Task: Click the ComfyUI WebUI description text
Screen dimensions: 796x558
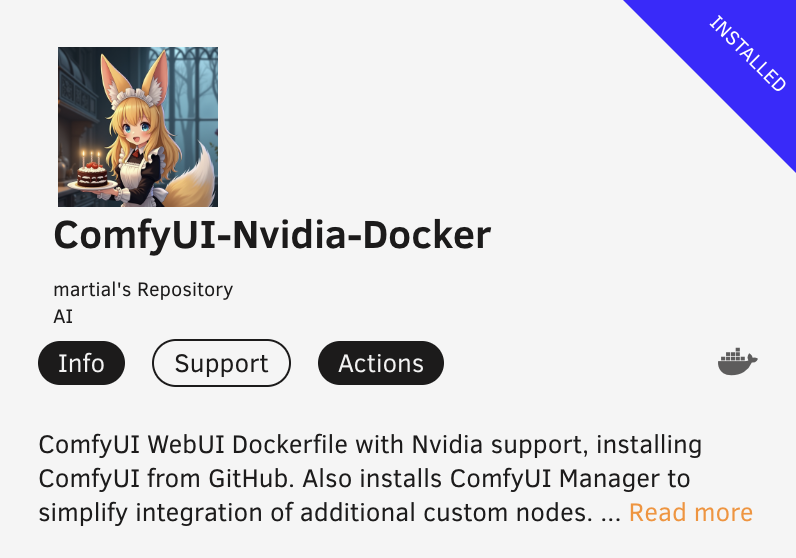Action: (371, 478)
